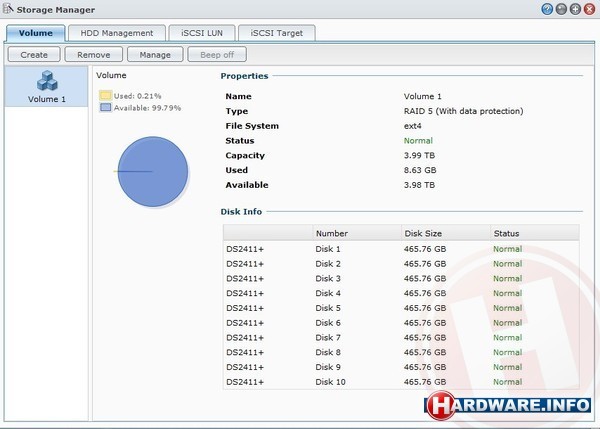600x429 pixels.
Task: Select the Disk 2 row
Action: pyautogui.click(x=401, y=264)
